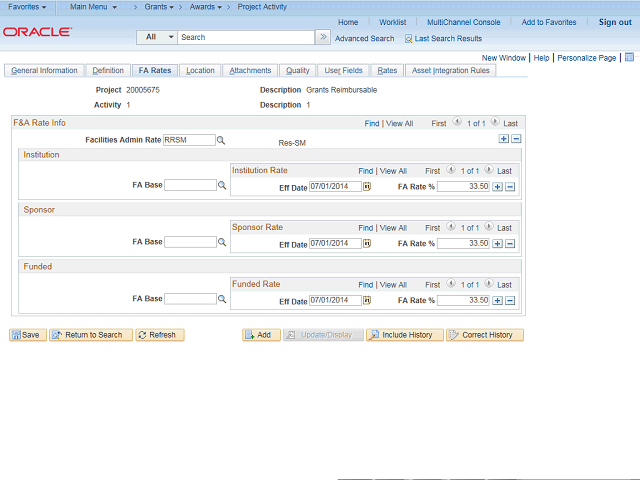Open the Institution FA Base lookup icon

(222, 185)
